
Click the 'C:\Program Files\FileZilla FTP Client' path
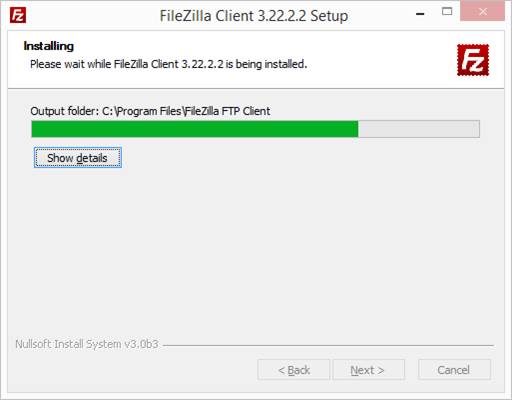pos(186,111)
